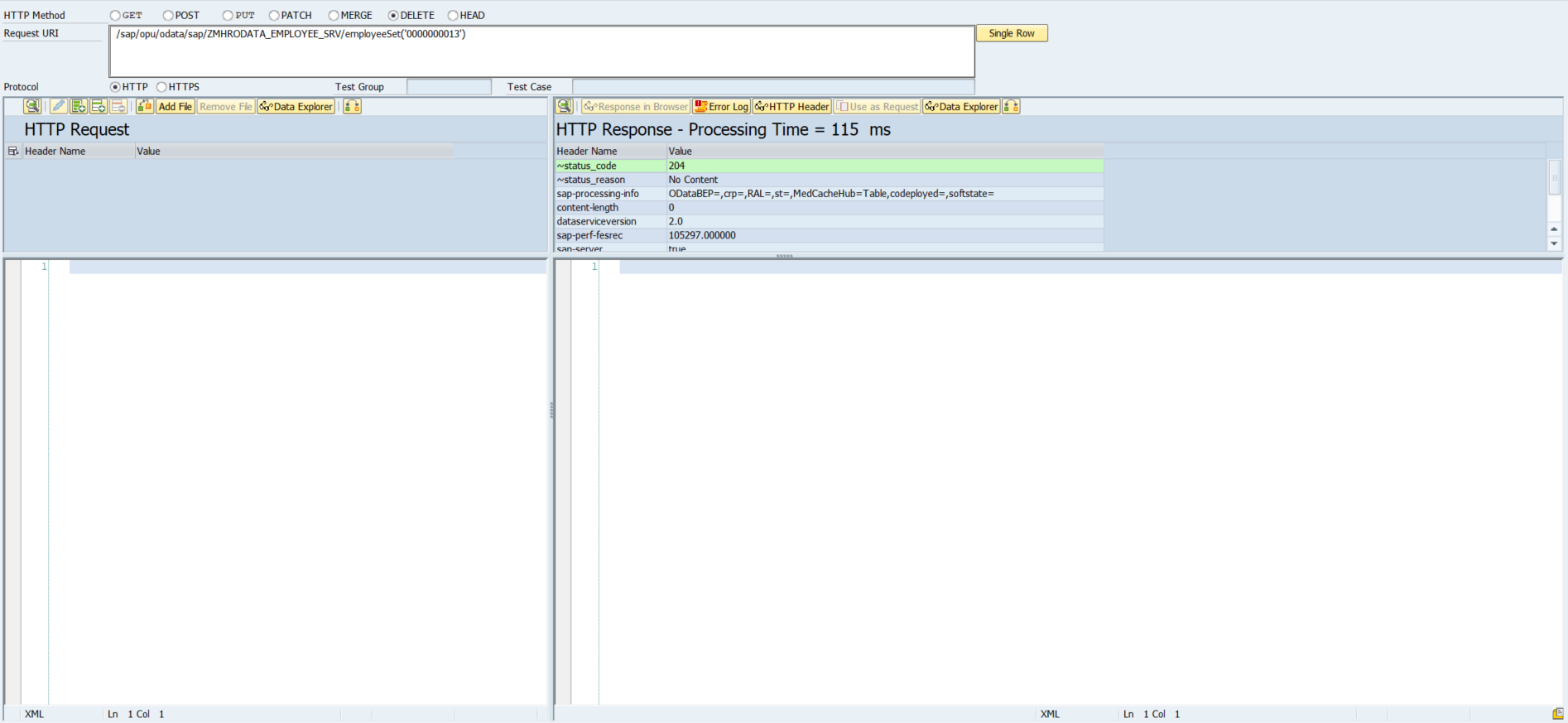Click the response headers vertical scrollbar thumb
Viewport: 1568px width, 723px height.
(1554, 178)
